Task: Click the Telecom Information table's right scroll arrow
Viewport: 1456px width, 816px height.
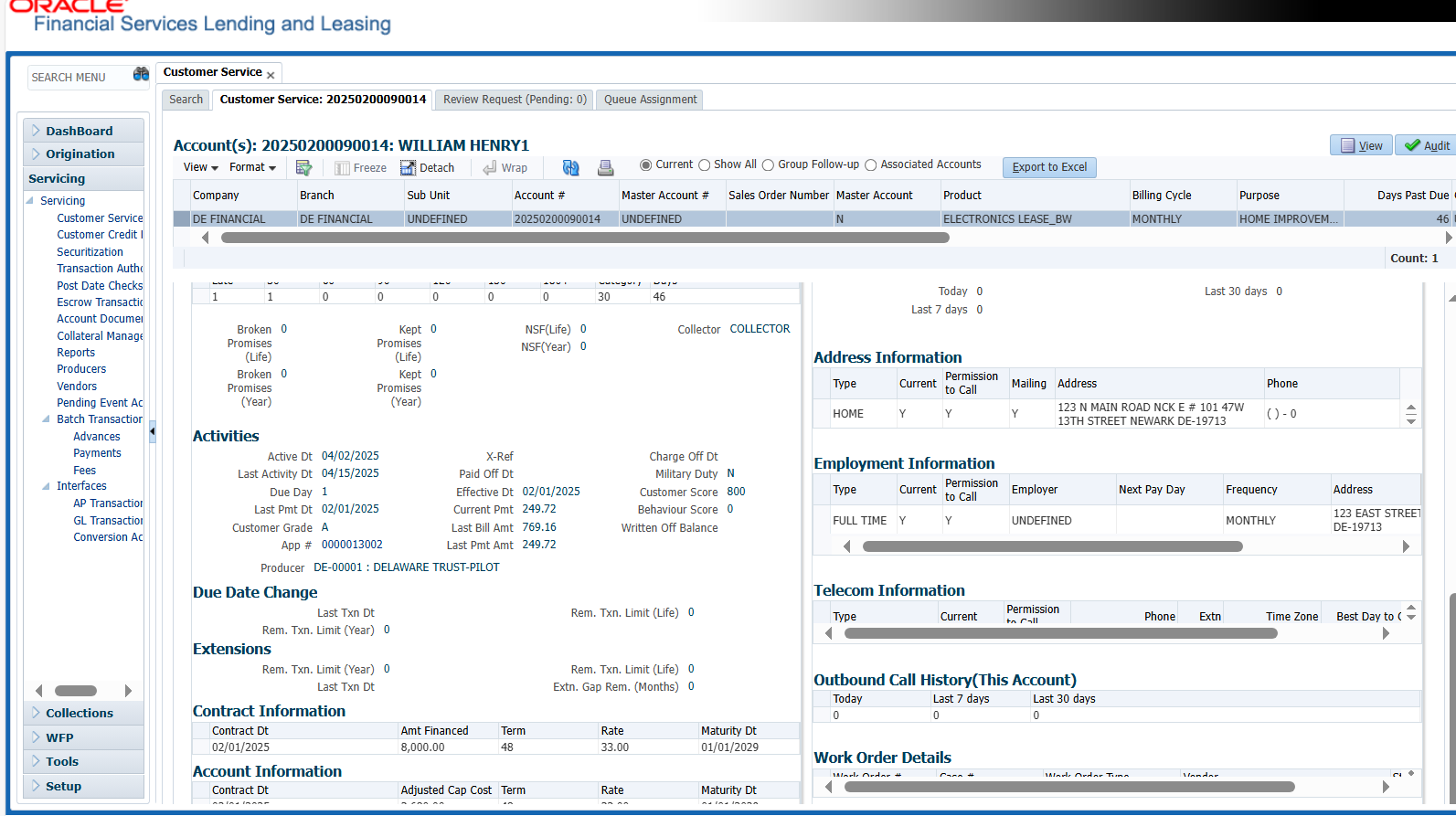Action: (x=1387, y=633)
